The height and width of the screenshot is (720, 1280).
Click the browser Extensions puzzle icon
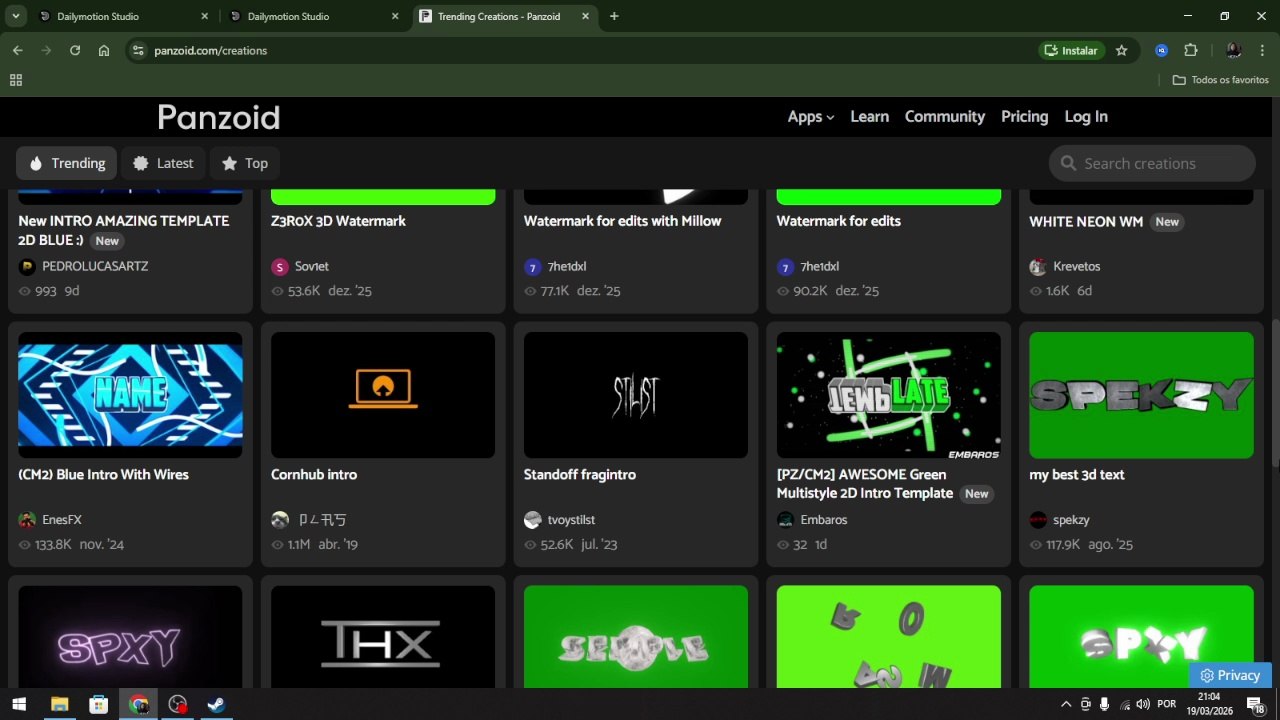pos(1190,50)
